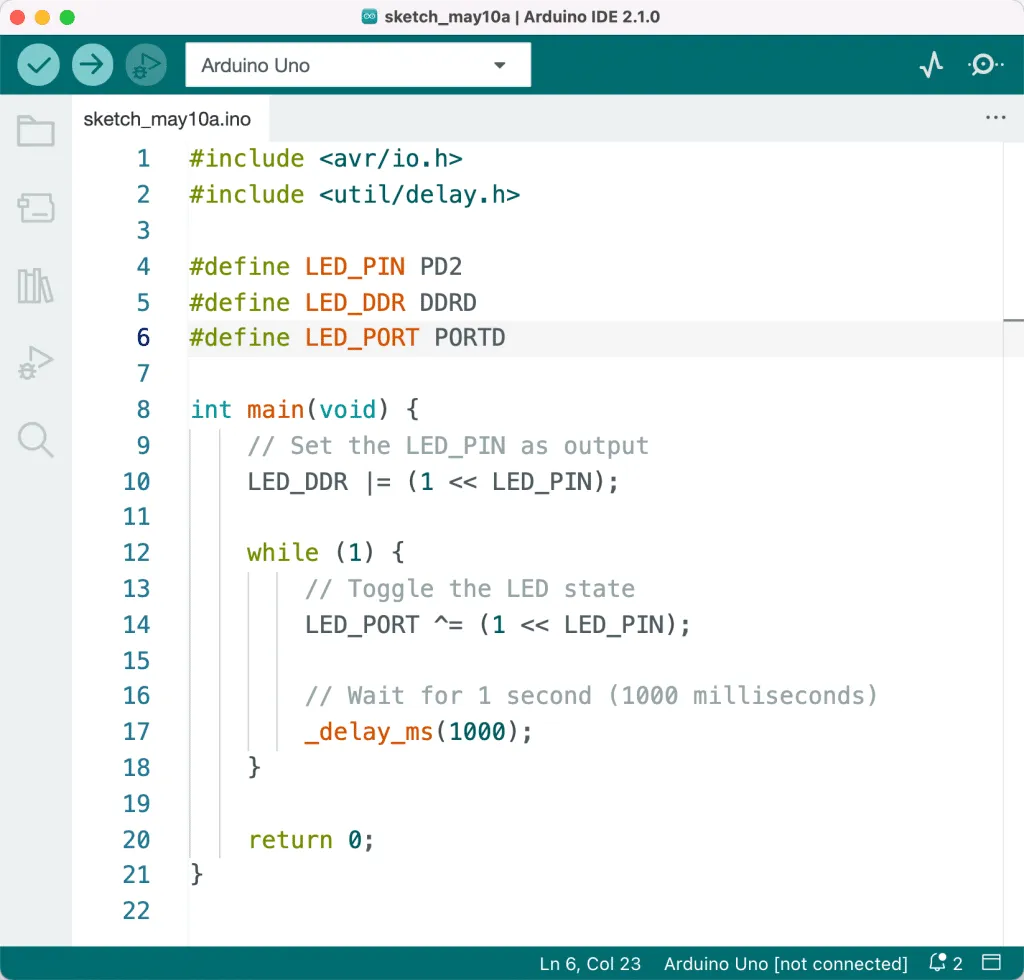Click Arduino Uno [not connected] status
This screenshot has height=980, width=1024.
click(x=785, y=964)
